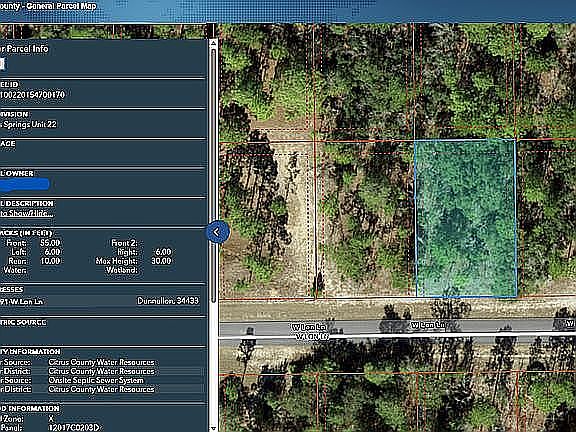Image resolution: width=576 pixels, height=432 pixels.
Task: Click the Springs Unit 22 subdivision text
Action: tap(29, 125)
